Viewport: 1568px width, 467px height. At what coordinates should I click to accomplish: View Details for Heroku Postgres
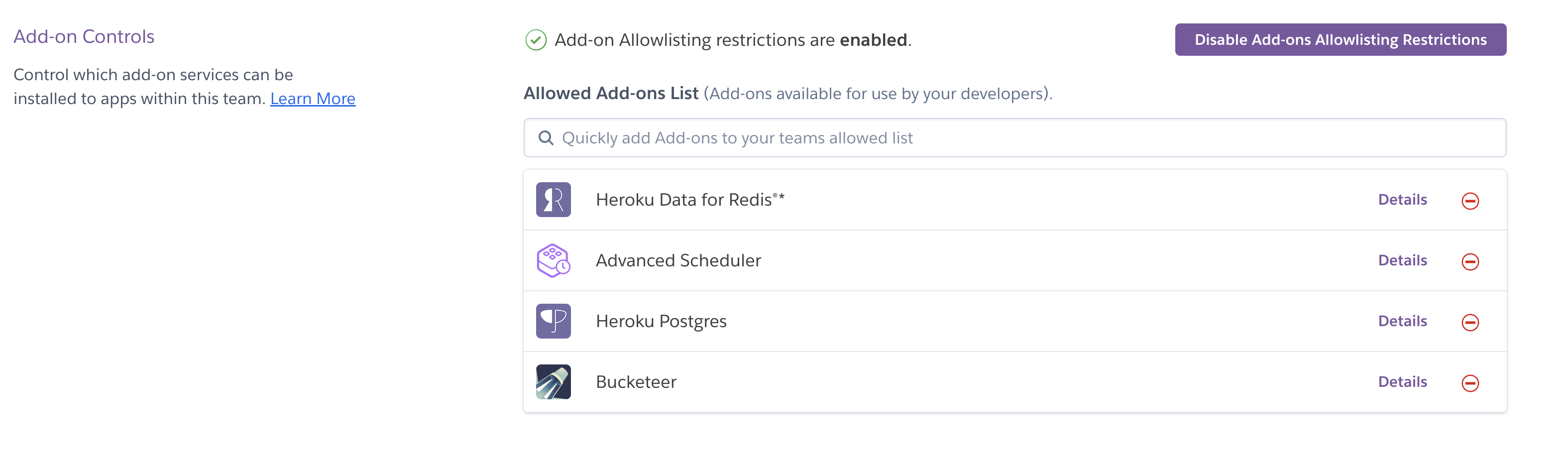point(1402,321)
